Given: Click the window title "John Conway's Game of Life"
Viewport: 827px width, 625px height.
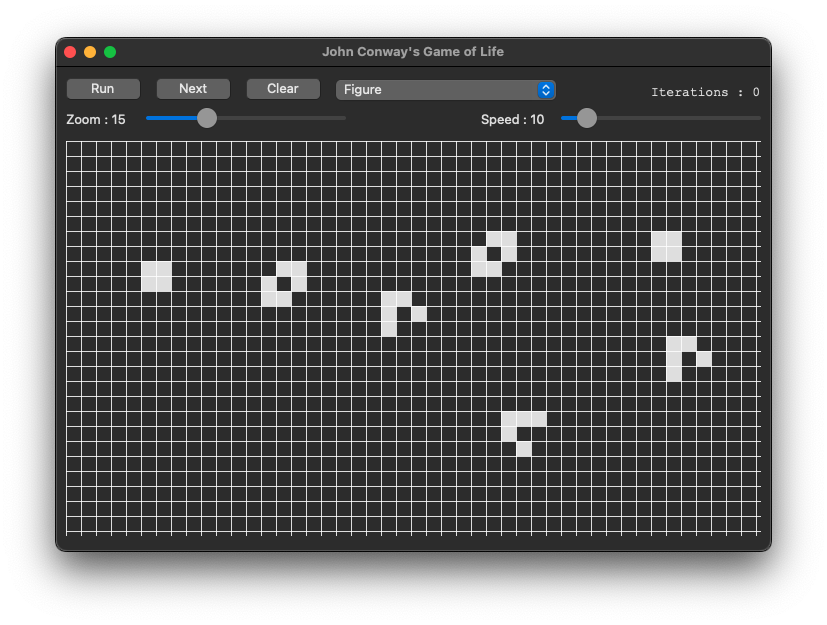Looking at the screenshot, I should pos(412,52).
